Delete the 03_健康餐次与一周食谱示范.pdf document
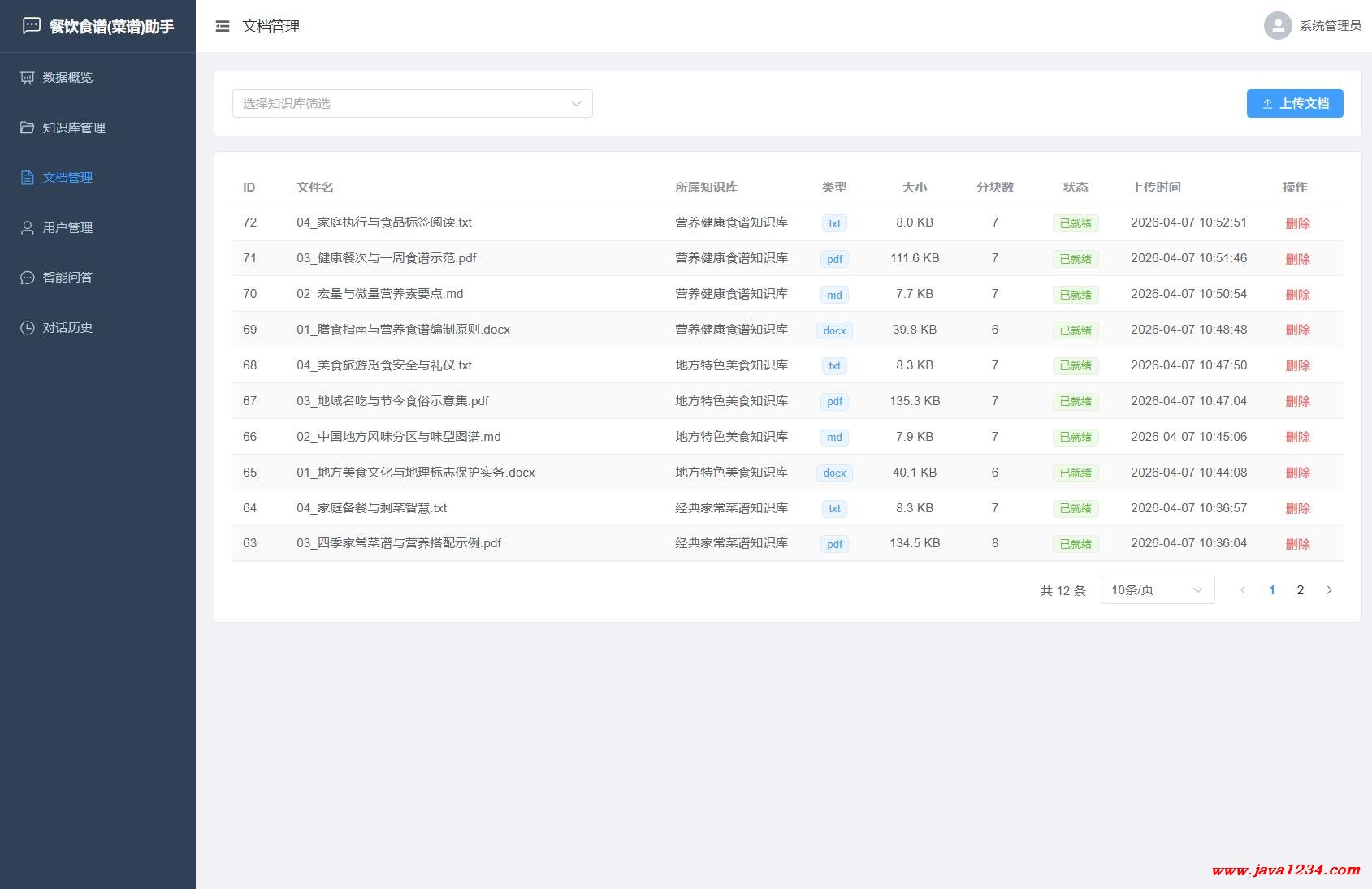 click(1297, 259)
